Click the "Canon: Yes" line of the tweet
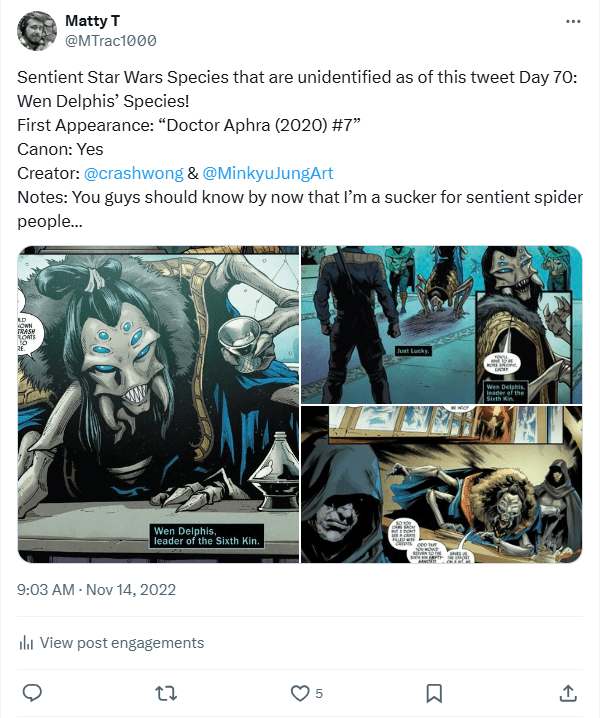This screenshot has height=718, width=603. pos(60,149)
